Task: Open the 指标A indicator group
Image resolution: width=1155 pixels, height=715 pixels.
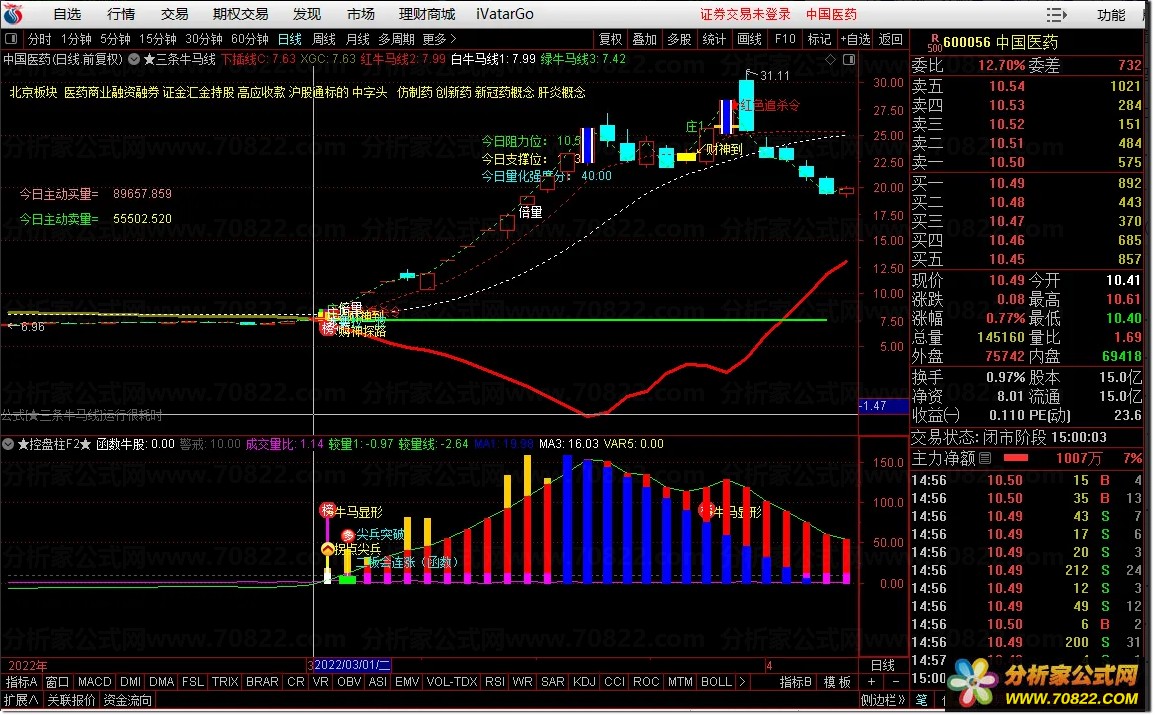Action: point(21,682)
